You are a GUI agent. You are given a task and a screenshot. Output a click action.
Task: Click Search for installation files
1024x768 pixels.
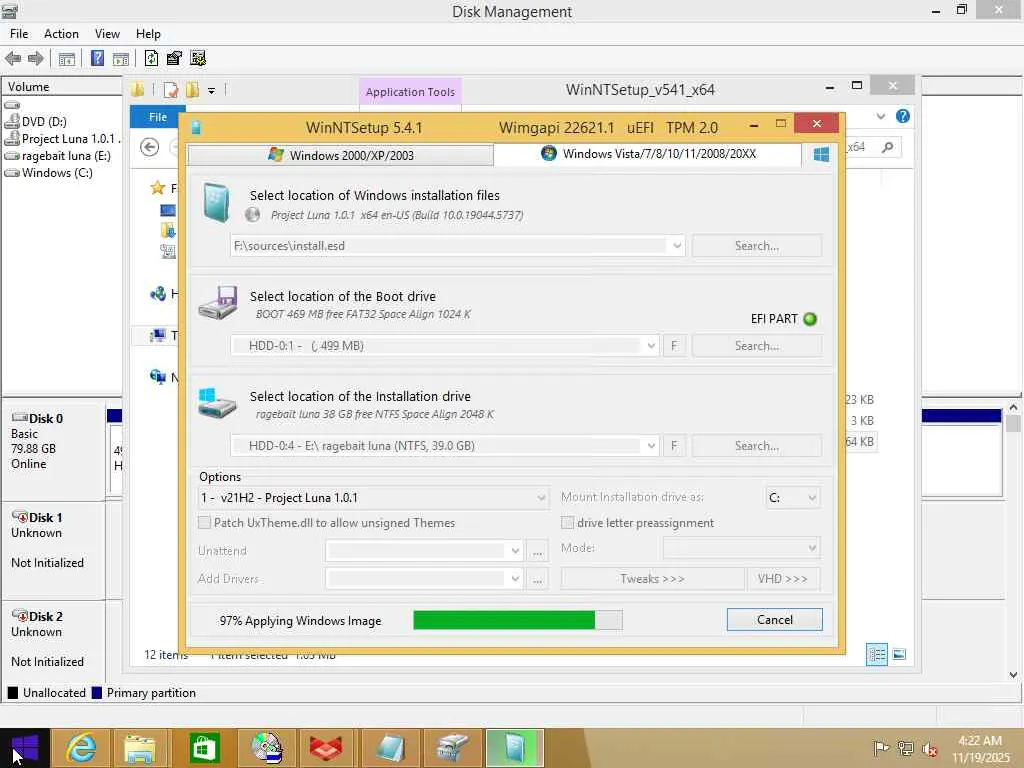click(757, 246)
